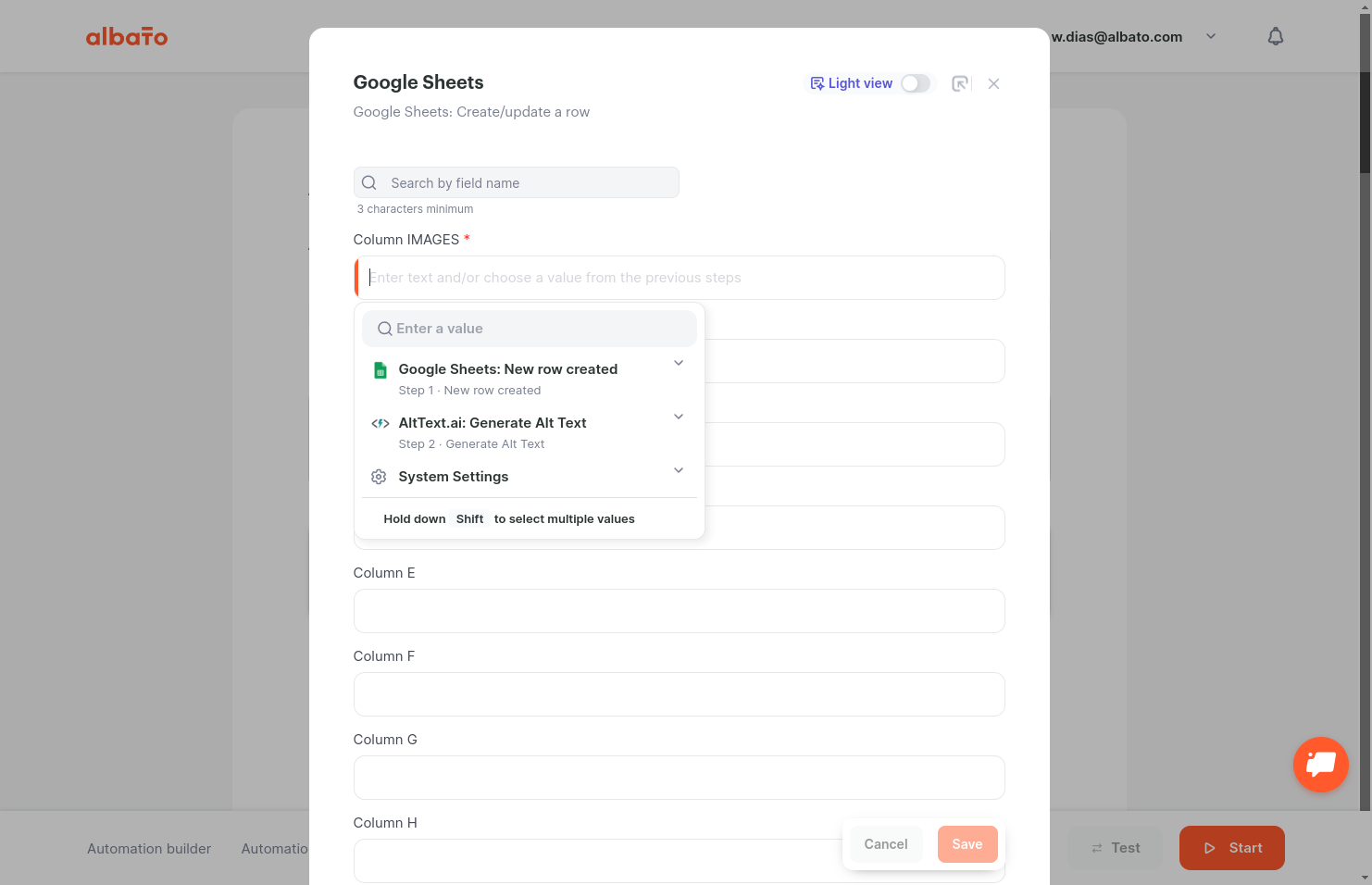The image size is (1372, 885).
Task: Click the Start button
Action: point(1232,848)
